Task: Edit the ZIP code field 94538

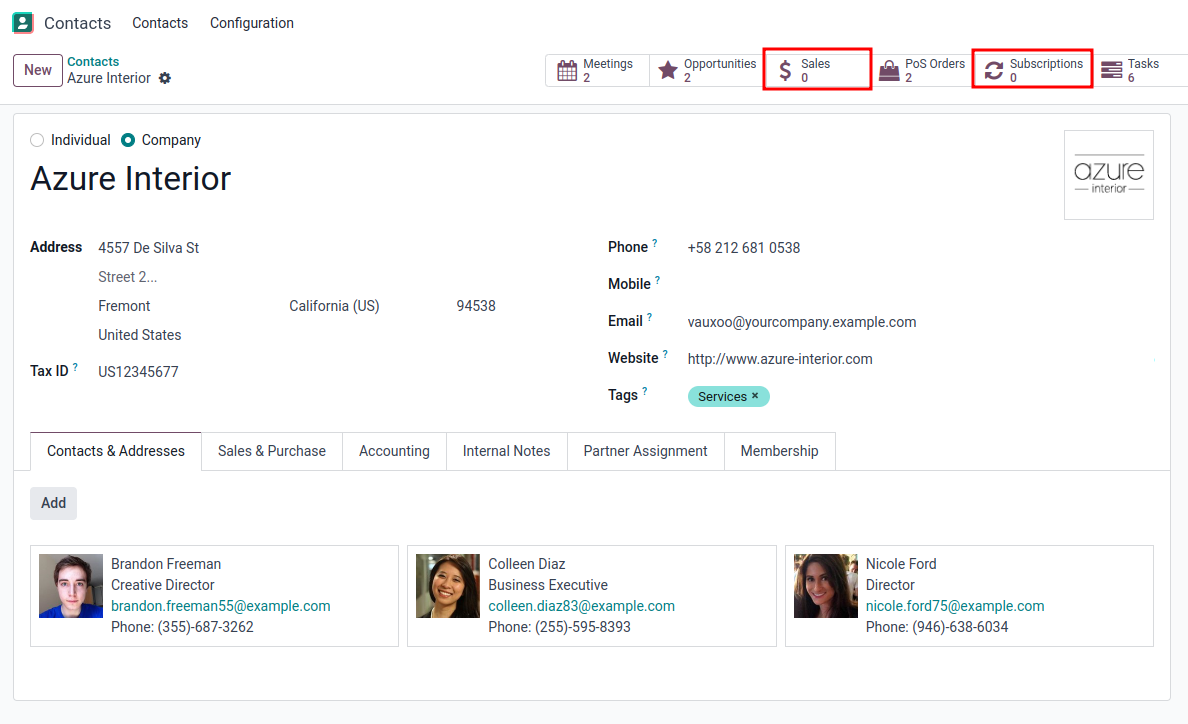Action: coord(477,306)
